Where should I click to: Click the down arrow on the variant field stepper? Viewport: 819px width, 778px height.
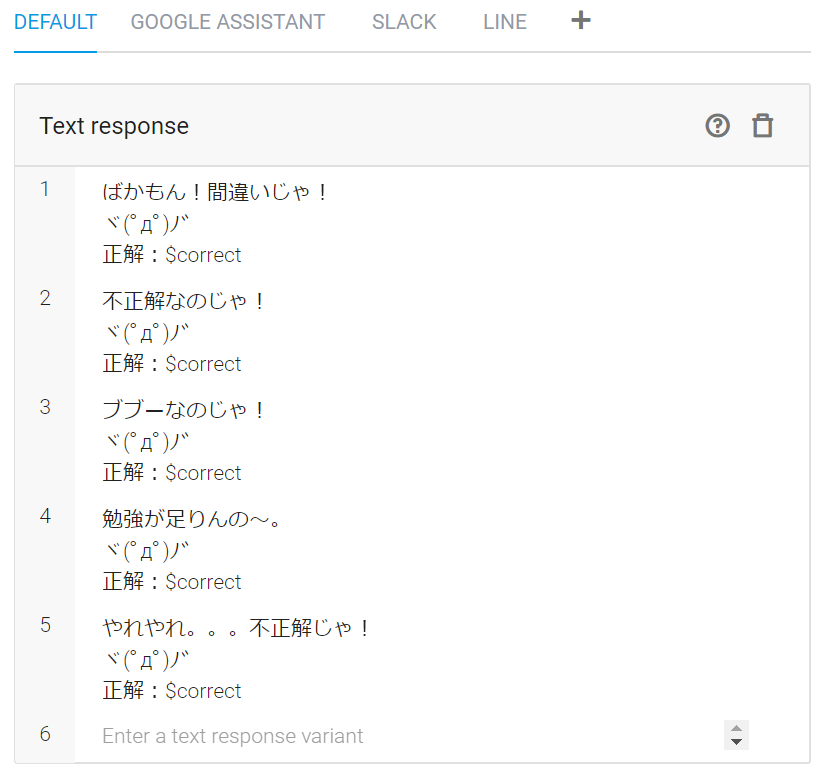[737, 742]
